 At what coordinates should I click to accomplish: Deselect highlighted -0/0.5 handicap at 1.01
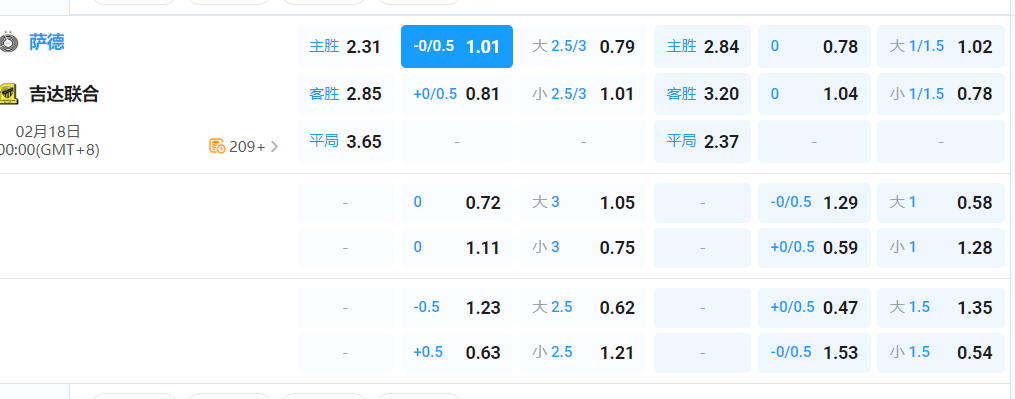(457, 47)
